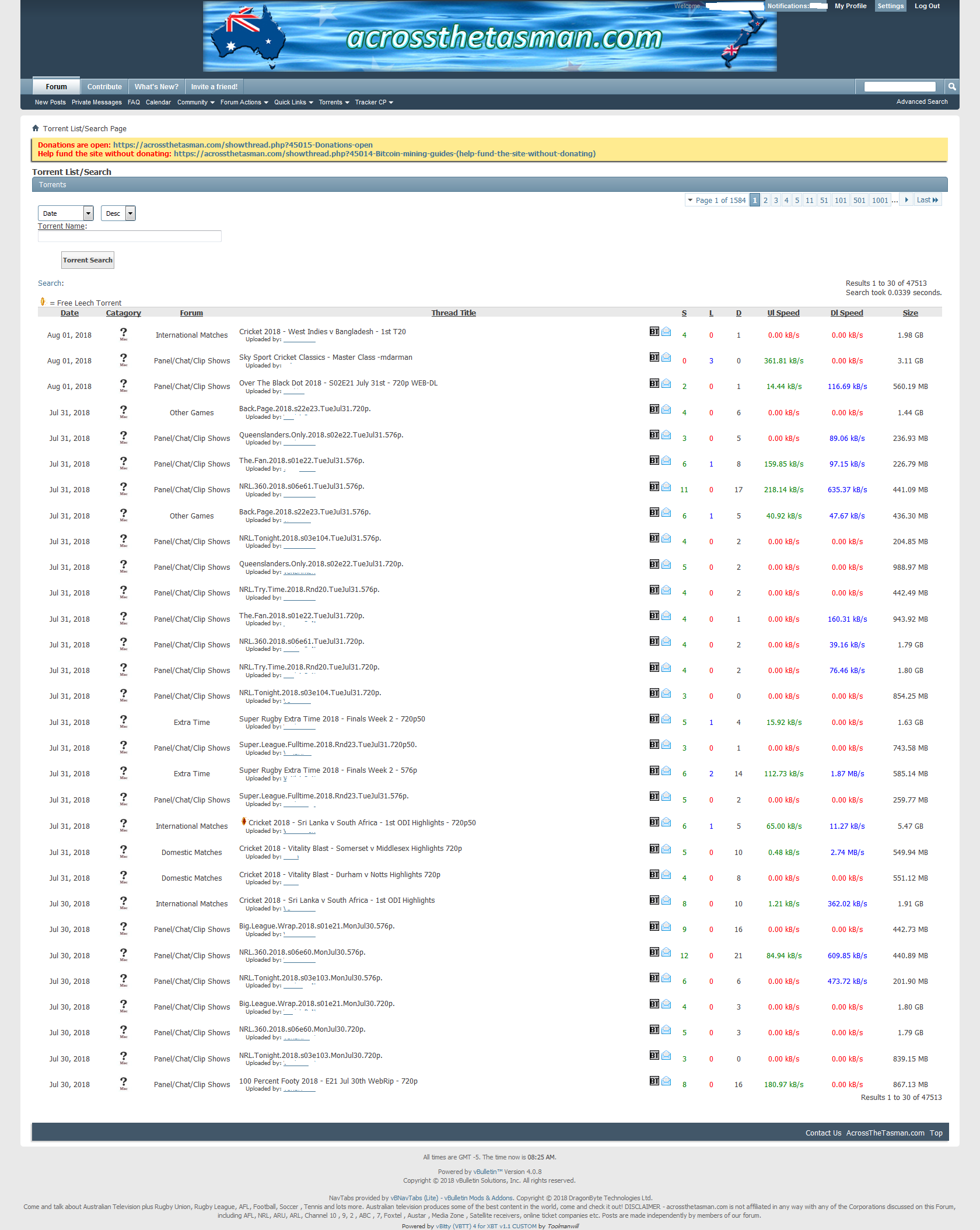Click the search magnifier icon in navbar
Screen dimensions: 980x1230
click(x=951, y=86)
